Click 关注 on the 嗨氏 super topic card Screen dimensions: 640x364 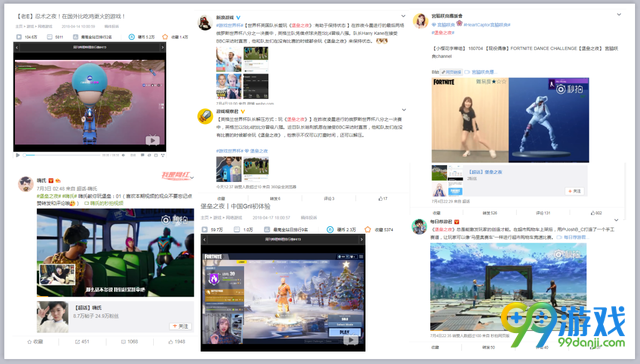pyautogui.click(x=180, y=326)
